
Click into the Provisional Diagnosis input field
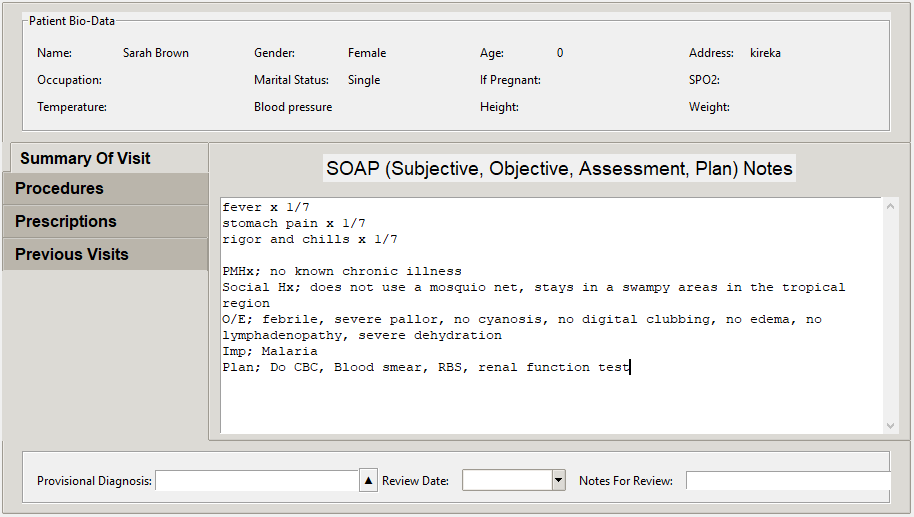pyautogui.click(x=257, y=481)
